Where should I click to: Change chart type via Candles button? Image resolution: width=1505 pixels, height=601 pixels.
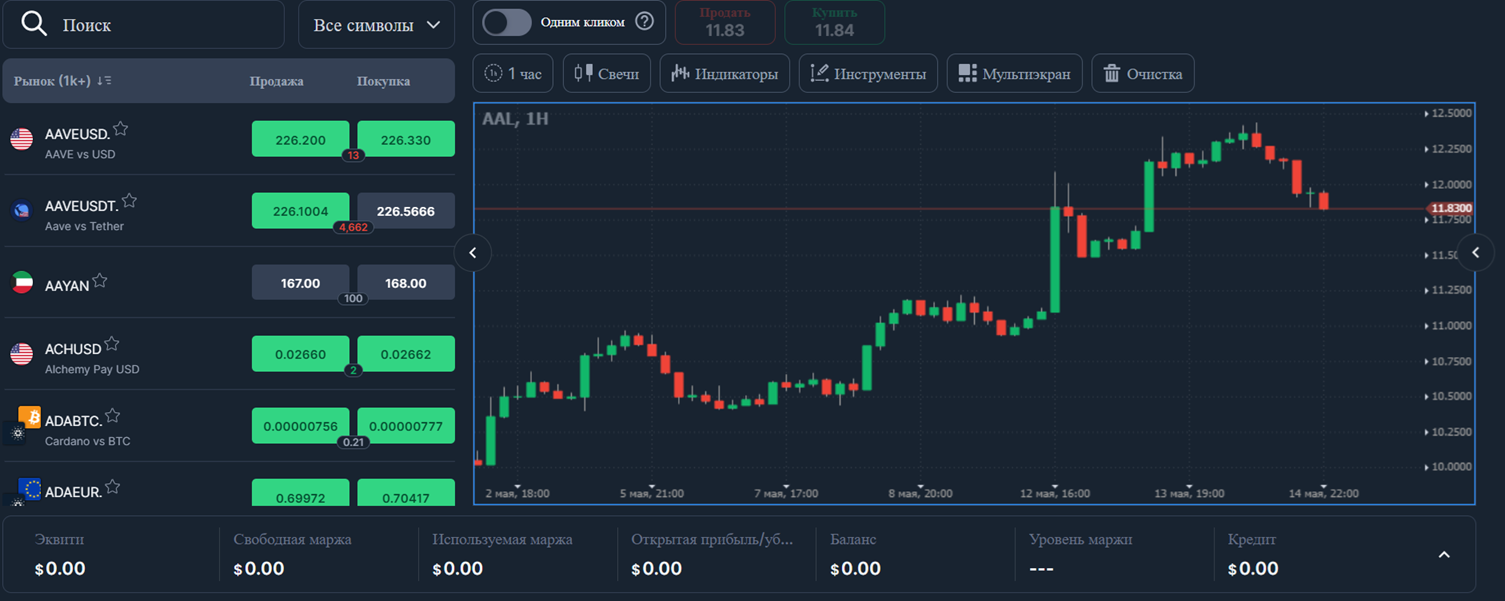pos(607,73)
